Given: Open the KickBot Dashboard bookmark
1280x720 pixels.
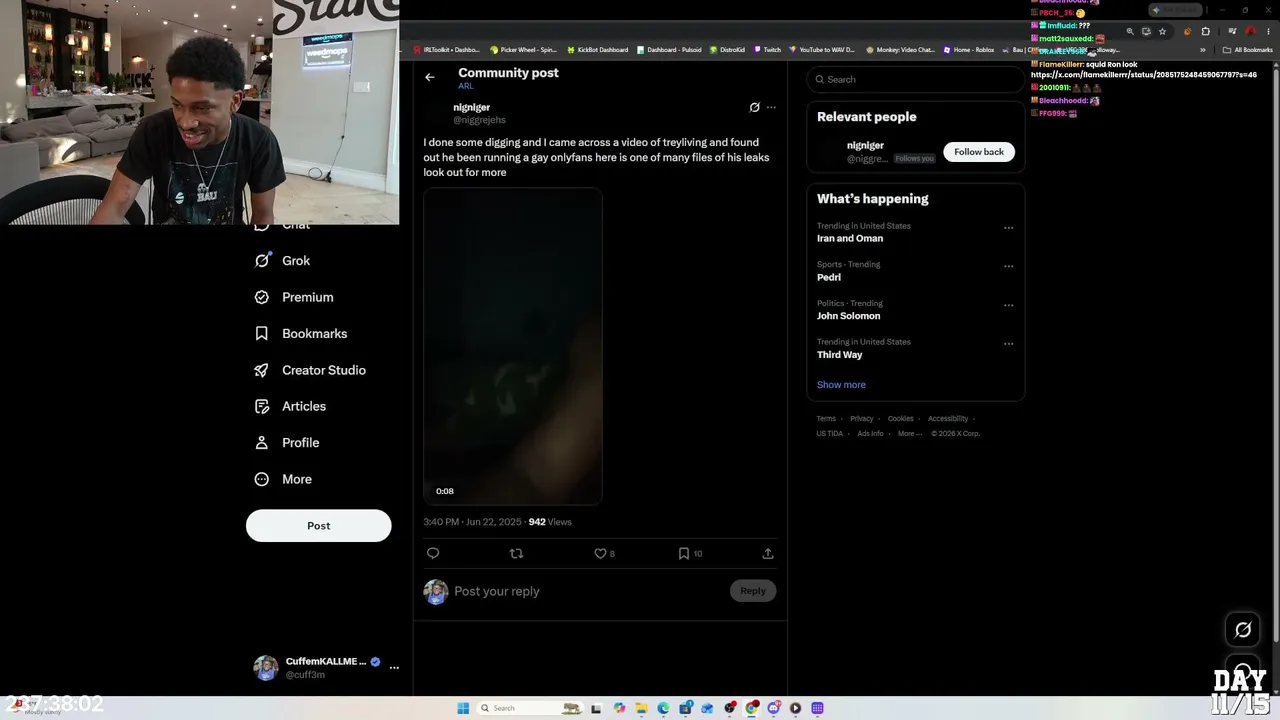Looking at the screenshot, I should tap(597, 50).
